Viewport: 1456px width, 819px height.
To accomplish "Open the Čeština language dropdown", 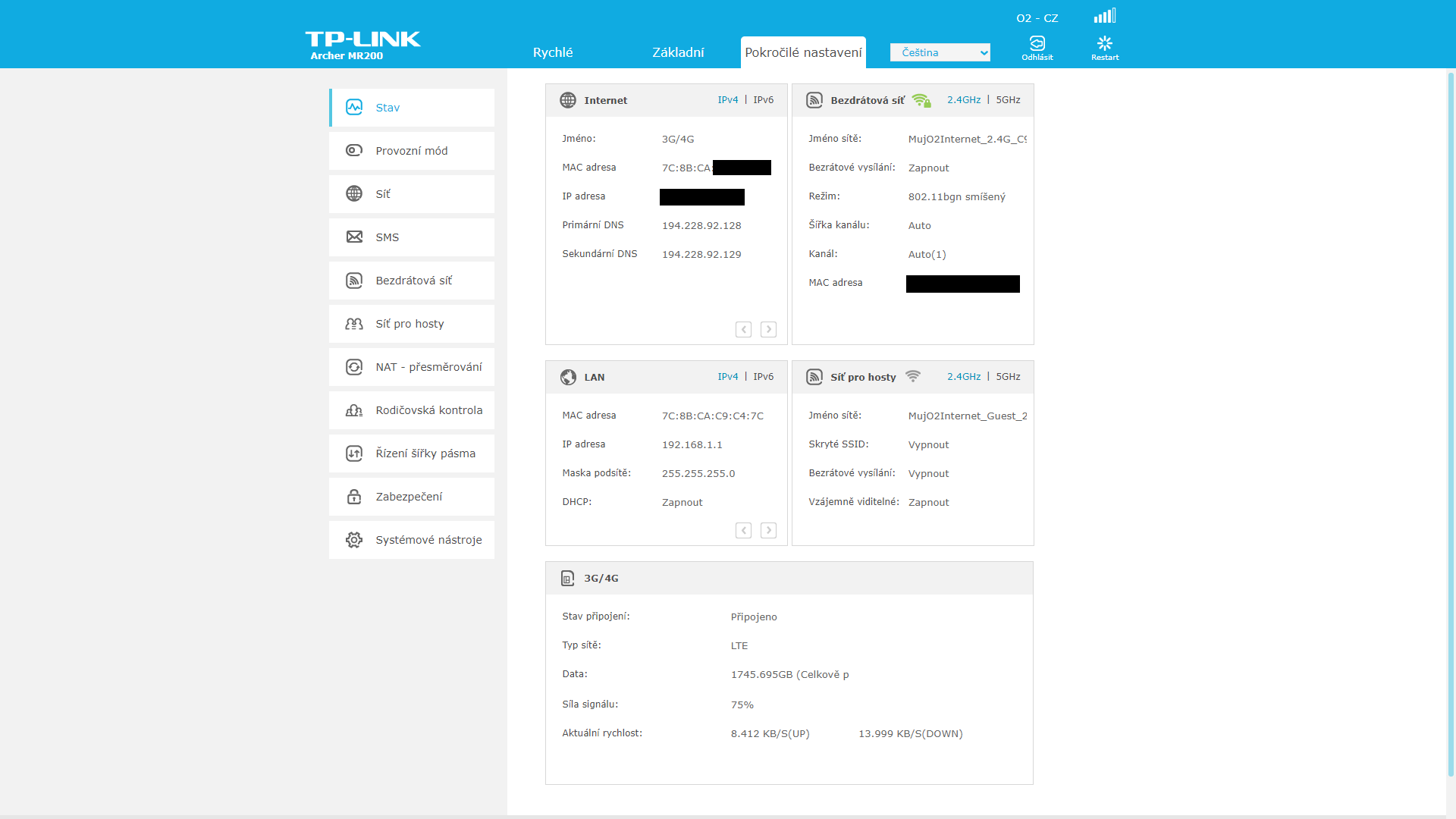I will pyautogui.click(x=940, y=52).
